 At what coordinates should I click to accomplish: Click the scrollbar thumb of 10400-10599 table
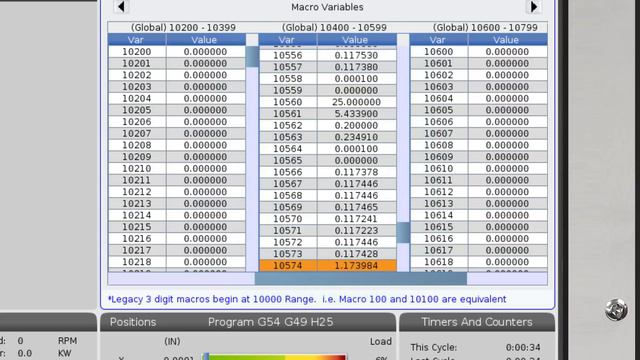403,233
